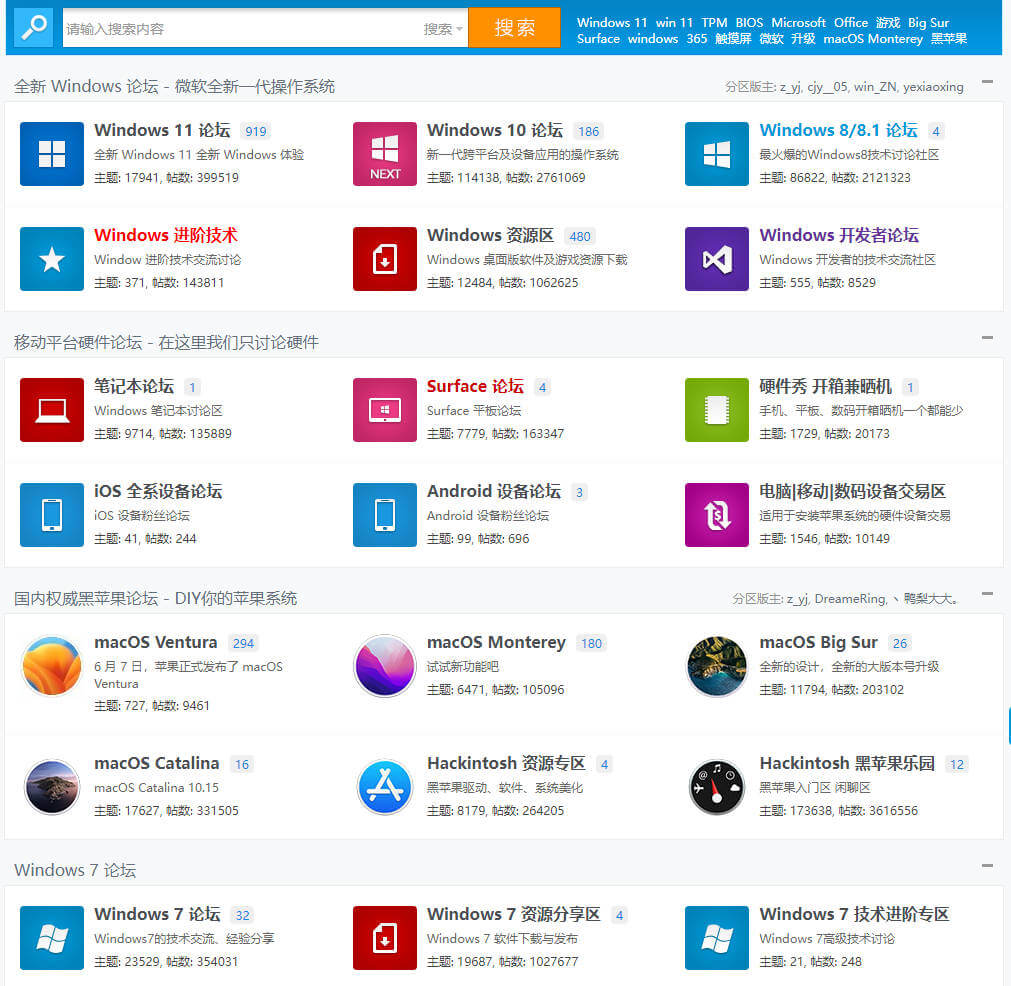Select the Big Sur hot search keyword
This screenshot has width=1011, height=986.
(928, 23)
